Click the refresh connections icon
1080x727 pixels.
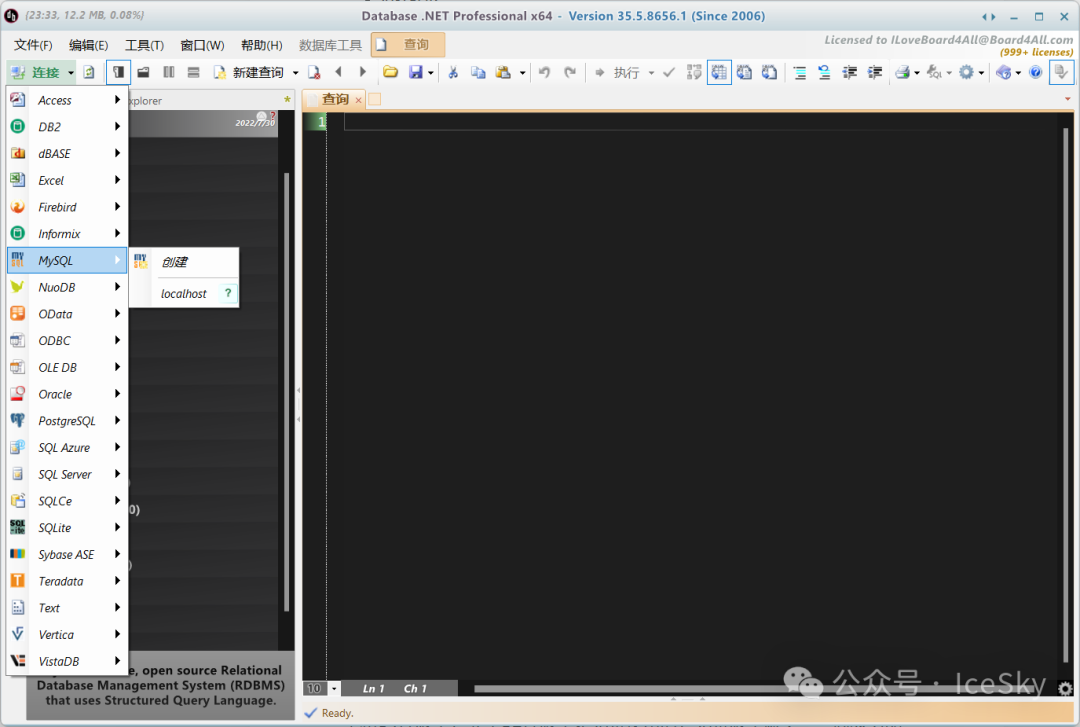pos(89,72)
